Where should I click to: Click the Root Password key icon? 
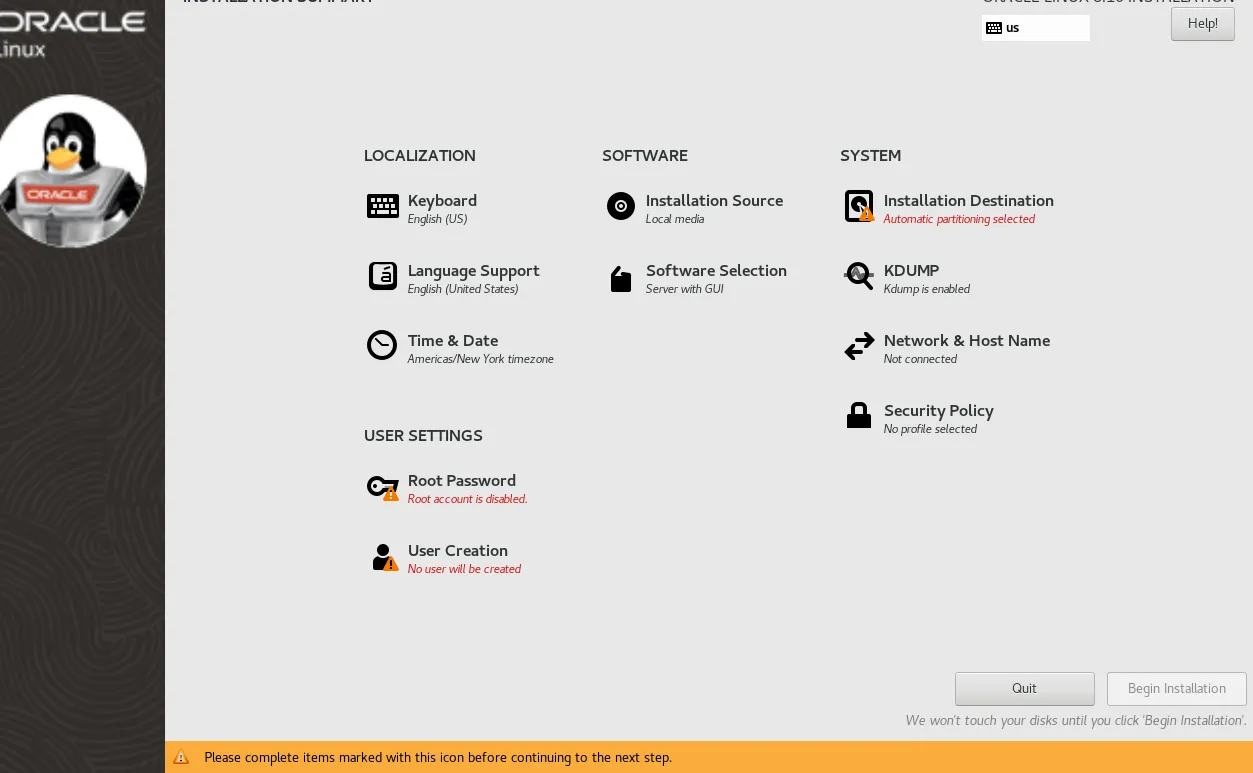pos(383,488)
